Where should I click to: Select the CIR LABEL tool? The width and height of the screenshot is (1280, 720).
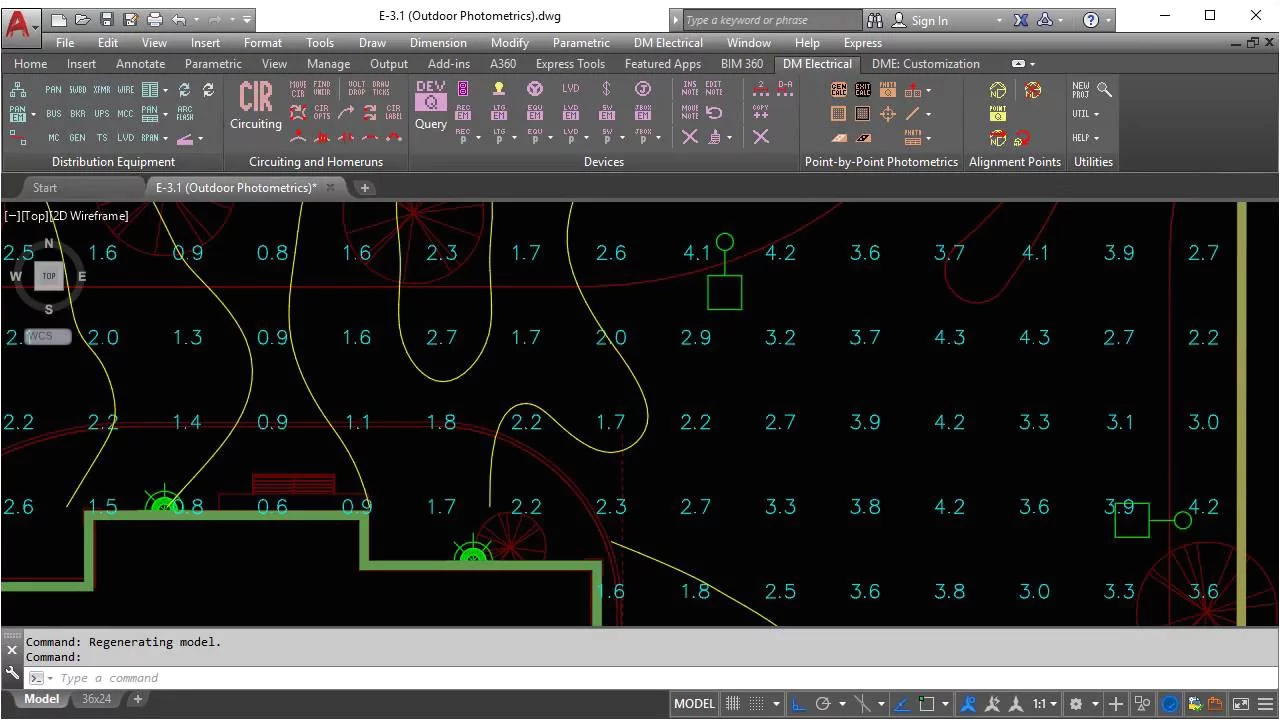394,113
